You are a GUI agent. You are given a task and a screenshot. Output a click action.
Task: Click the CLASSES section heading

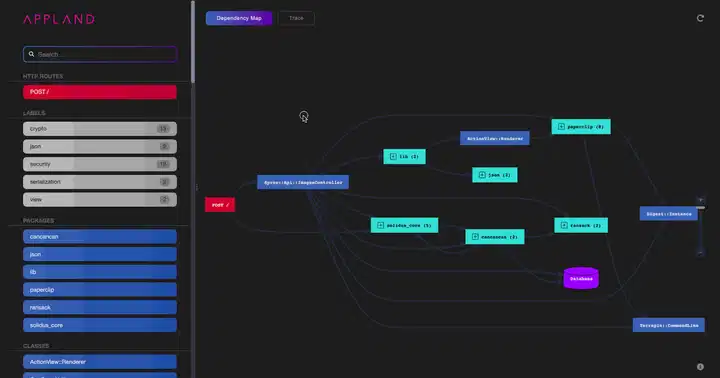tap(36, 346)
